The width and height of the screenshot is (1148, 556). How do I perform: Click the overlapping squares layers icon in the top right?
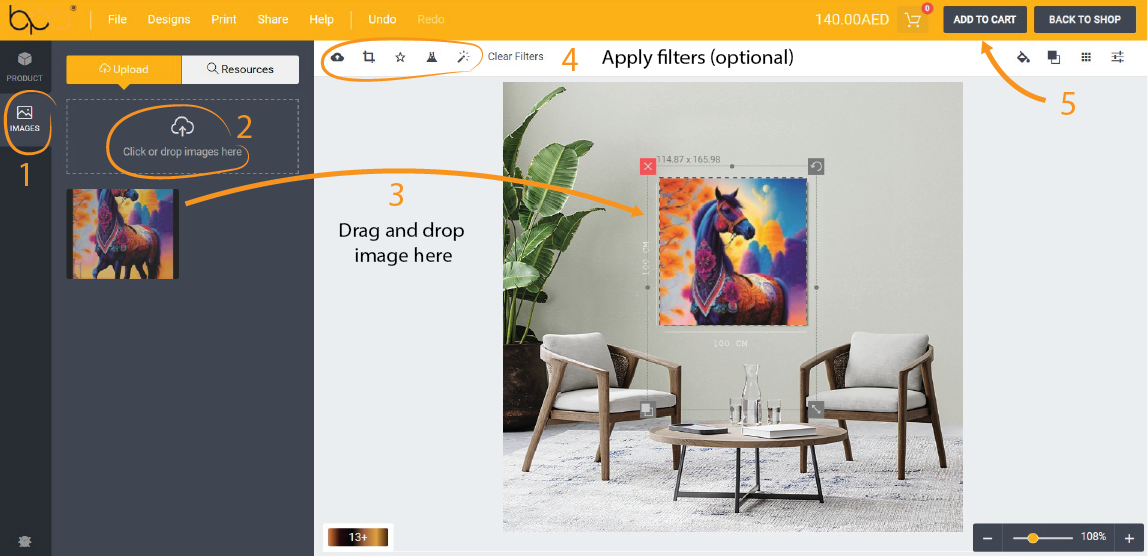point(1054,57)
